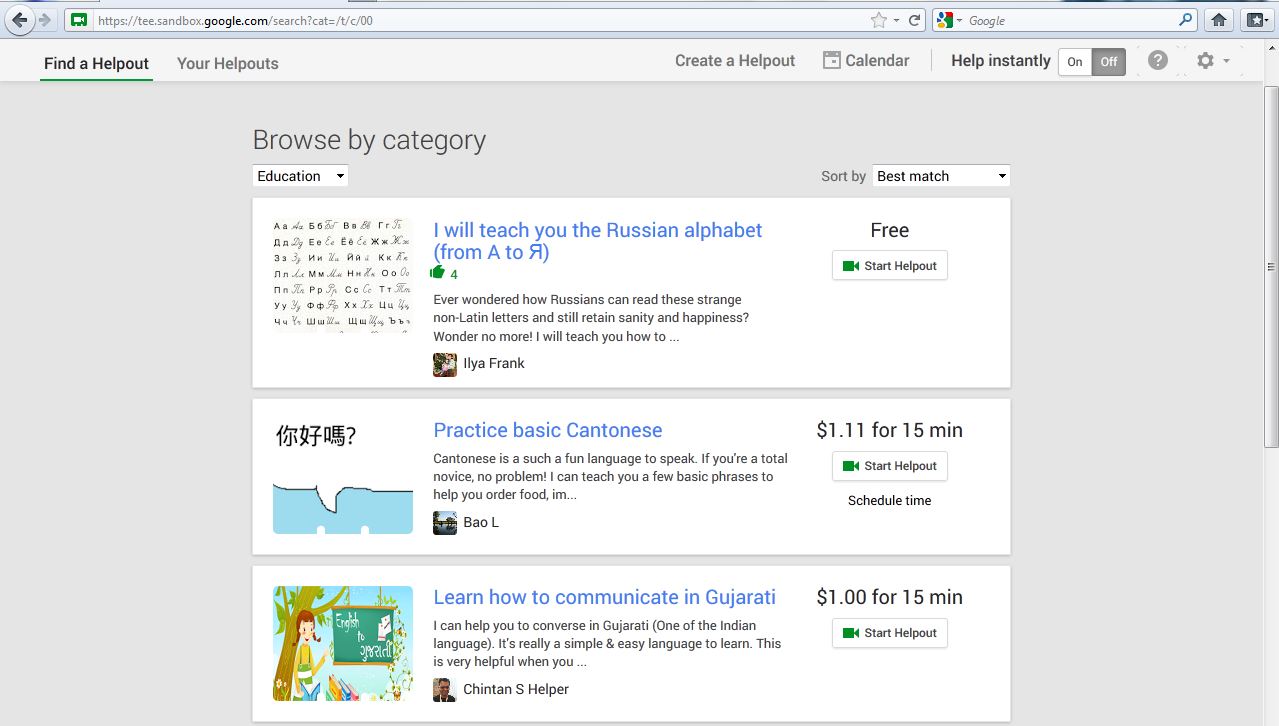Reload the page with the refresh icon

point(914,20)
